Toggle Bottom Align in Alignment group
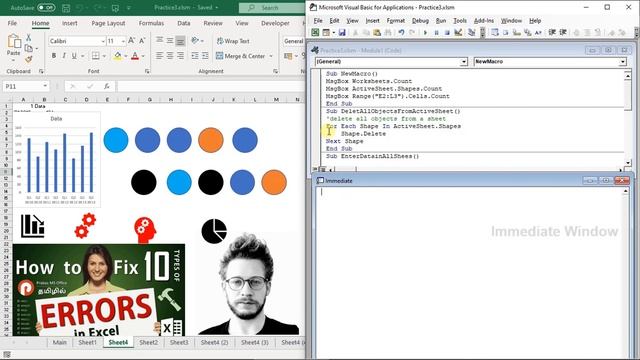This screenshot has width=640, height=360. (x=180, y=40)
